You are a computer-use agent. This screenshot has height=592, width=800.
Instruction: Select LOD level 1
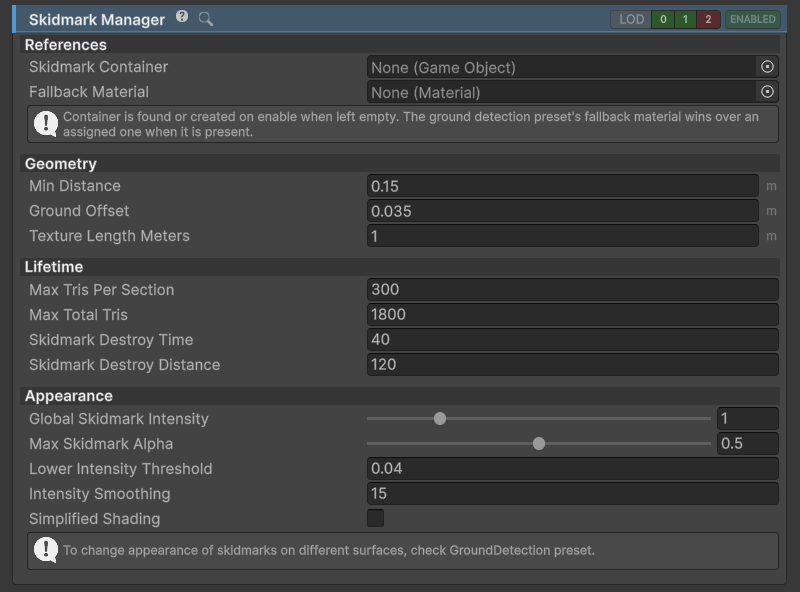(x=685, y=19)
